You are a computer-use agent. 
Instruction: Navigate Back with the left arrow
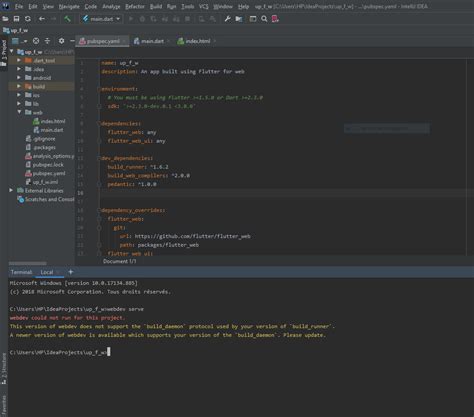(42, 19)
